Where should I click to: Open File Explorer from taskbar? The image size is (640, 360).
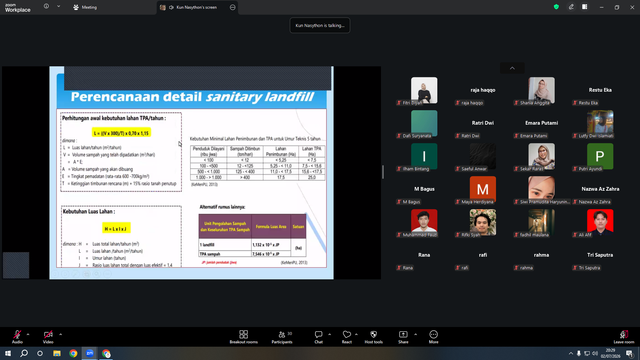click(x=57, y=353)
